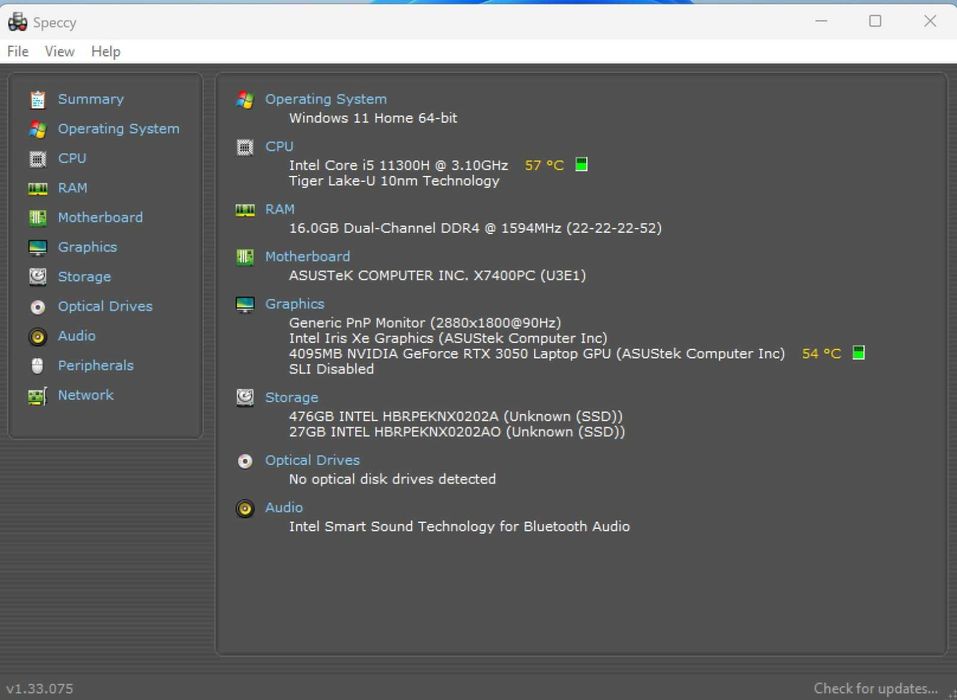Click the green CPU temperature indicator icon
957x700 pixels.
[581, 164]
